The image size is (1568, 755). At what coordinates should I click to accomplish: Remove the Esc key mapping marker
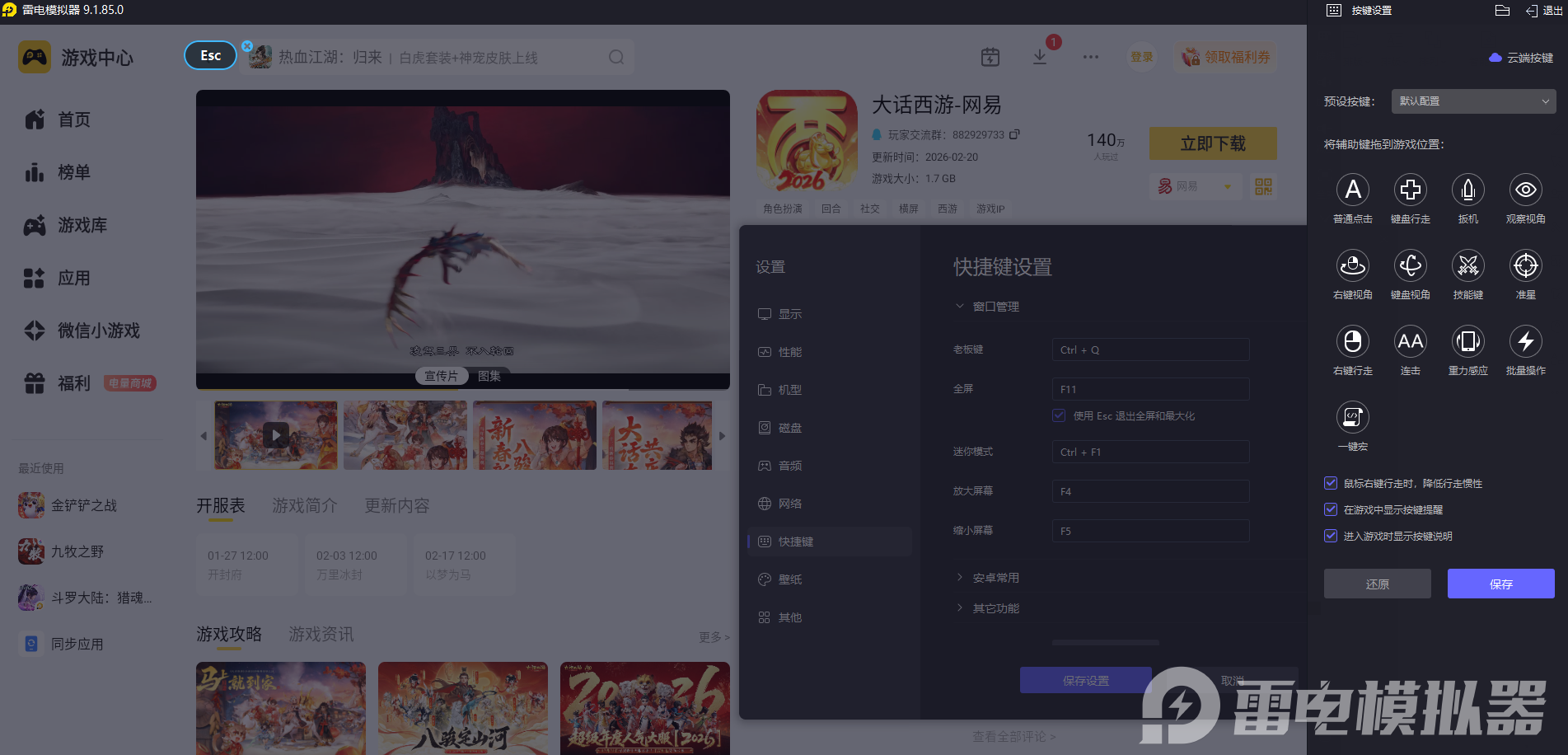click(247, 45)
